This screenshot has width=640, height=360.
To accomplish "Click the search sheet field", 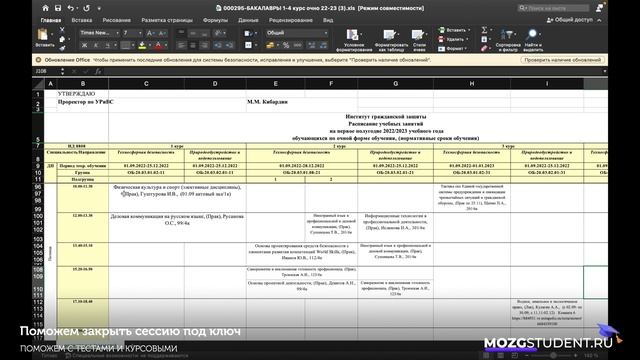I will (x=553, y=8).
